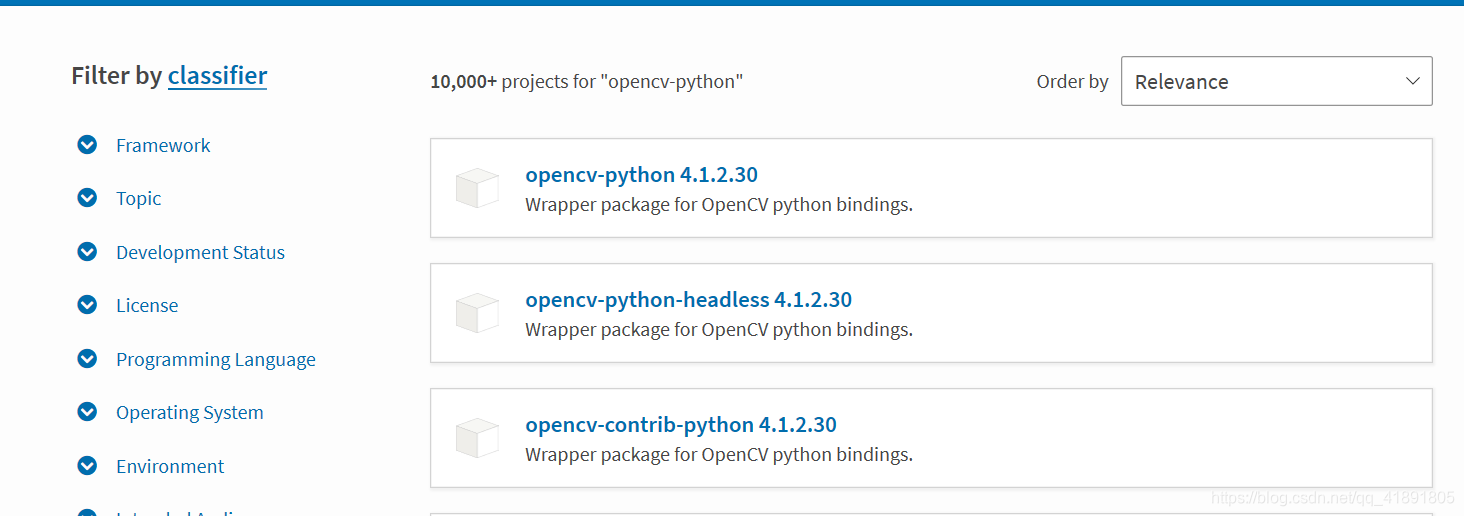Expand the Topic filter label
This screenshot has height=516, width=1464.
click(138, 198)
